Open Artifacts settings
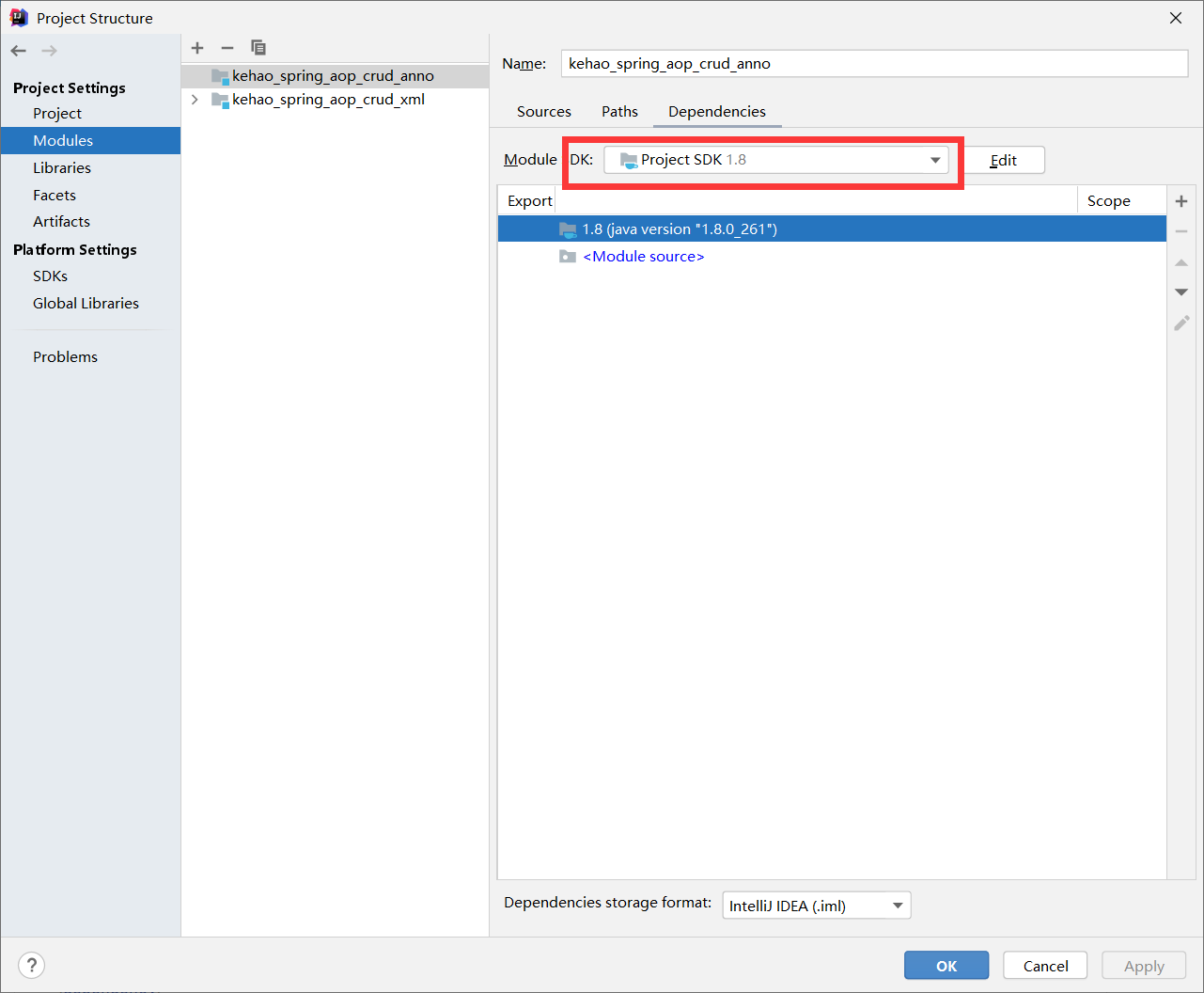The width and height of the screenshot is (1204, 993). coord(61,222)
